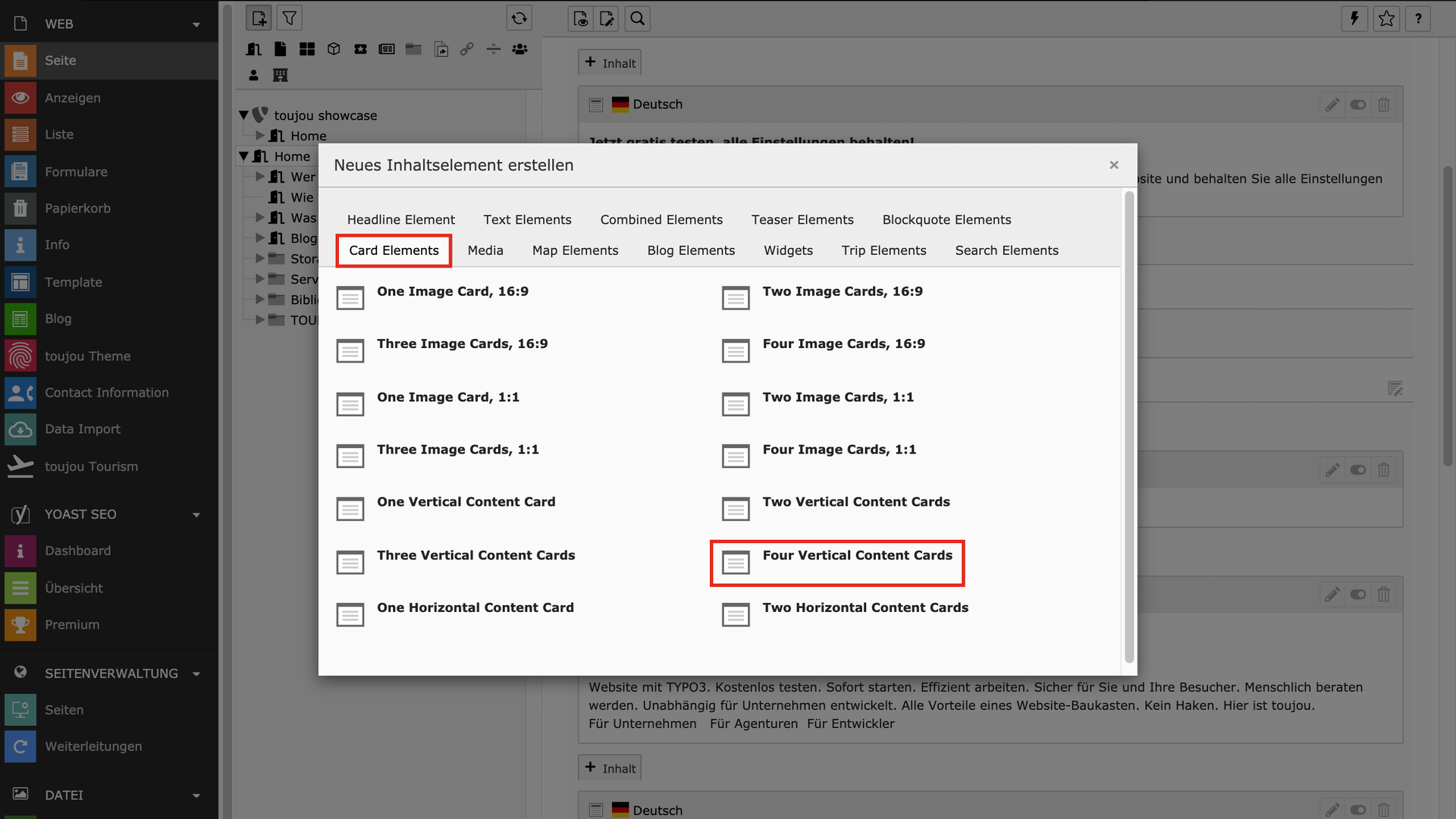Click the help question mark icon
The image size is (1456, 819).
coord(1418,18)
